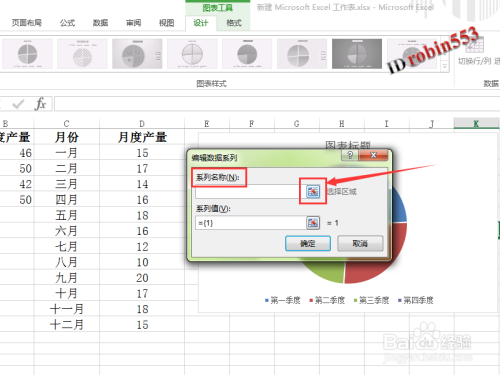Click the formula bar input area
Screen dimensions: 500x375
coord(277,104)
